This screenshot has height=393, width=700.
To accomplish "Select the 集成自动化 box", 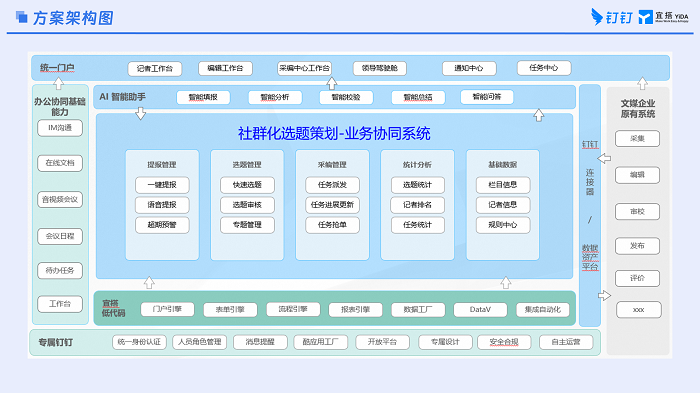I will point(543,309).
